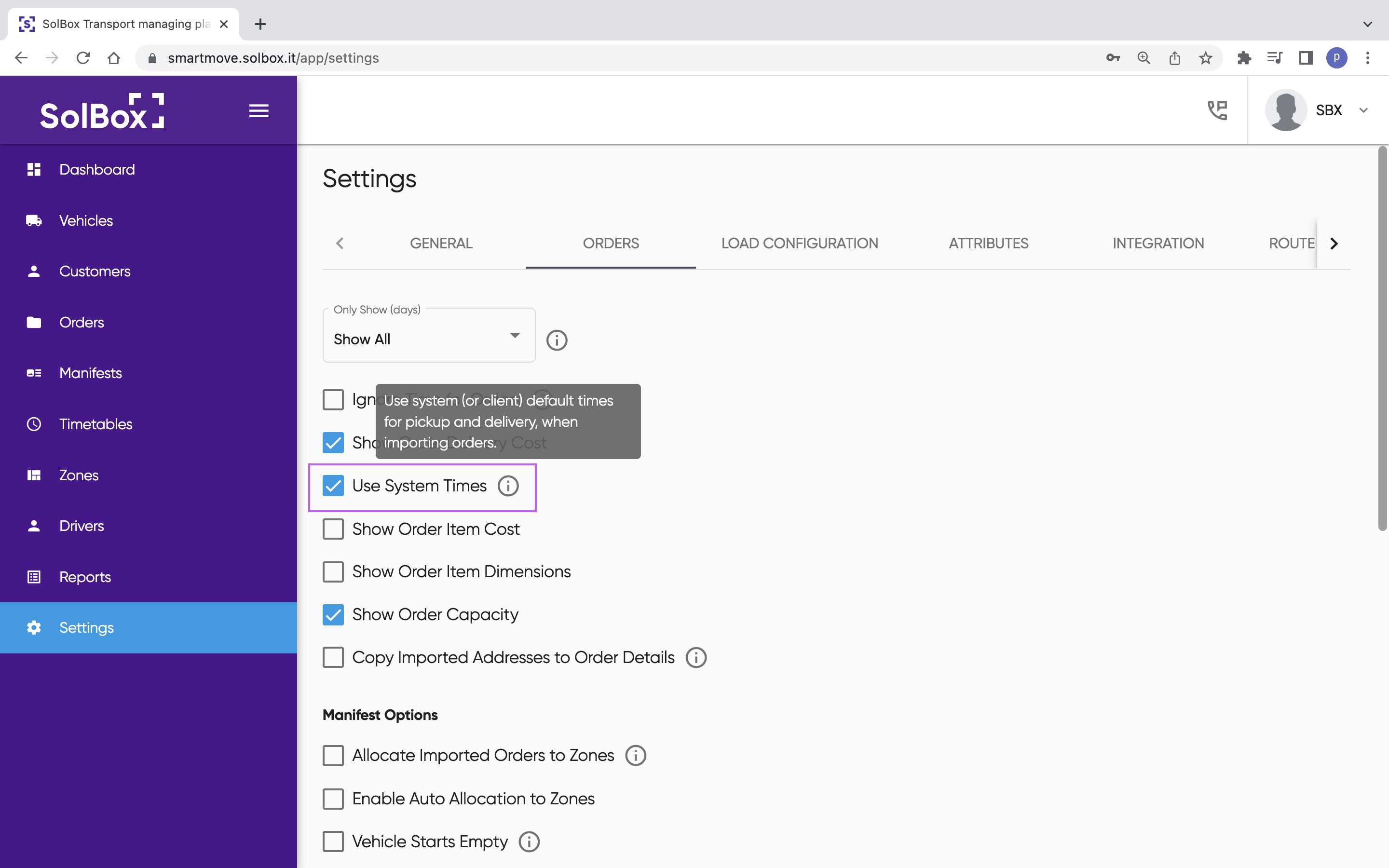Click the page vertical scrollbar
The width and height of the screenshot is (1389, 868).
pos(1382,339)
